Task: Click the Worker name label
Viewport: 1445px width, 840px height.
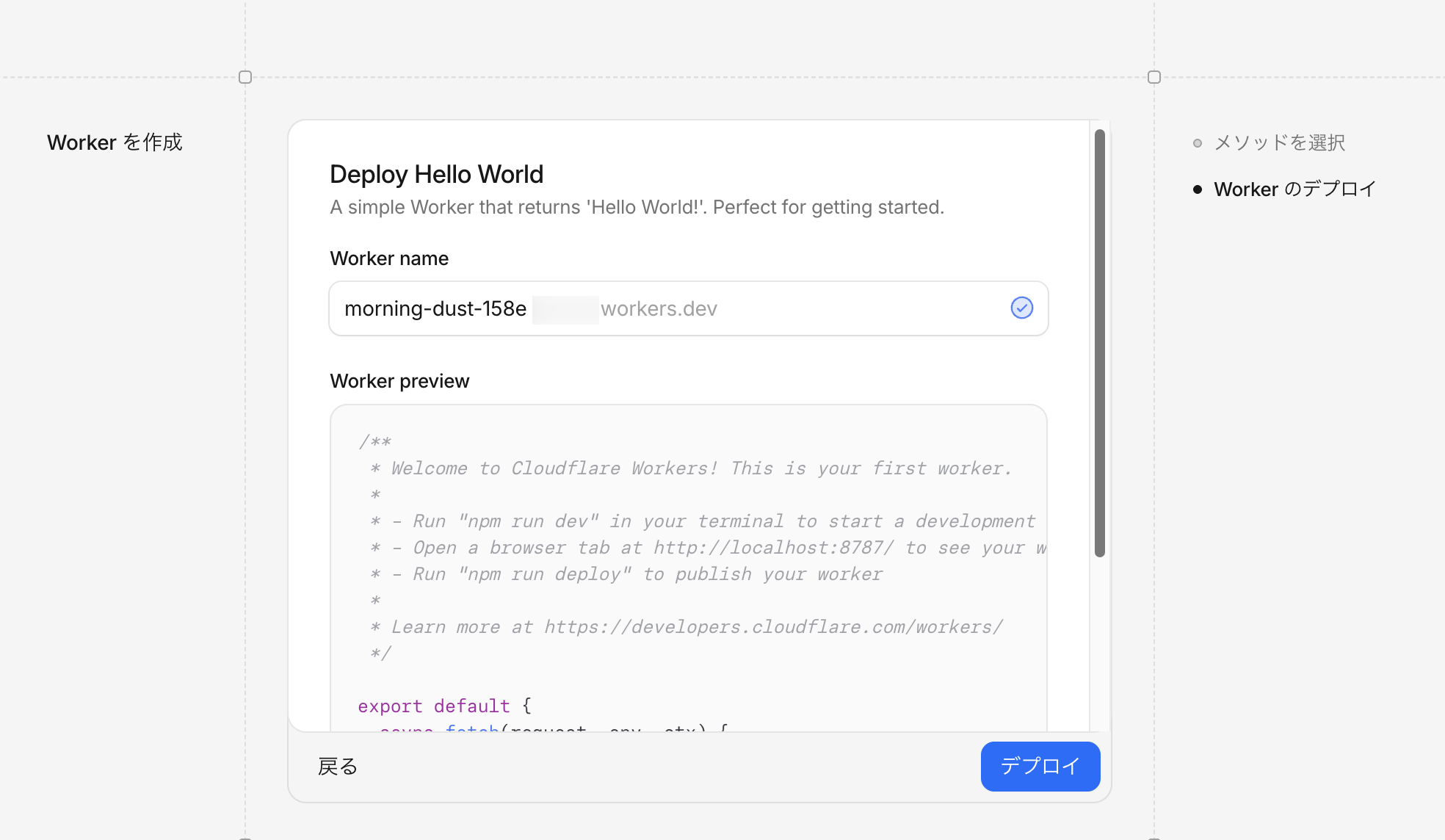Action: [x=389, y=258]
